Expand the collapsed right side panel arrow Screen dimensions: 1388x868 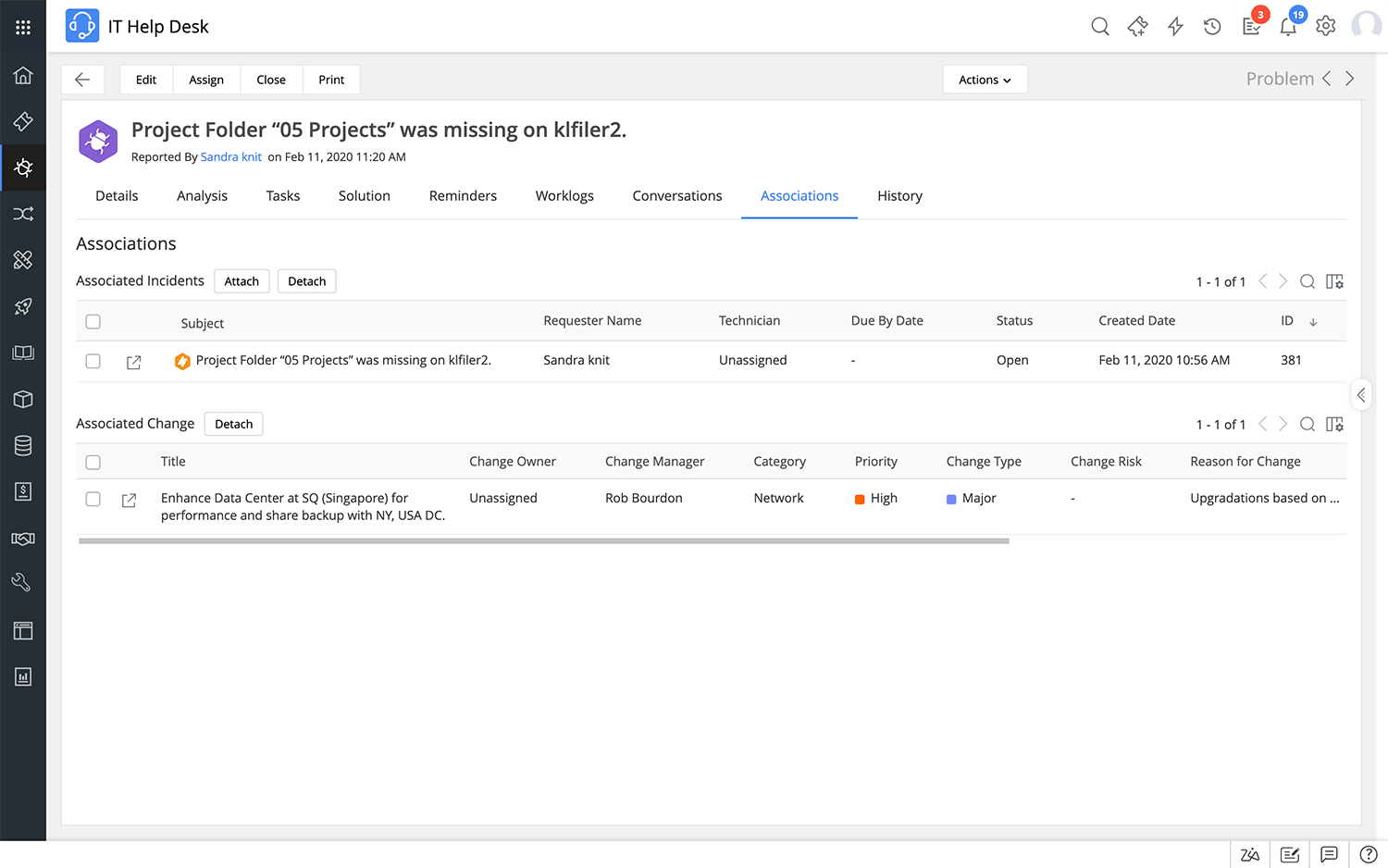pyautogui.click(x=1361, y=395)
